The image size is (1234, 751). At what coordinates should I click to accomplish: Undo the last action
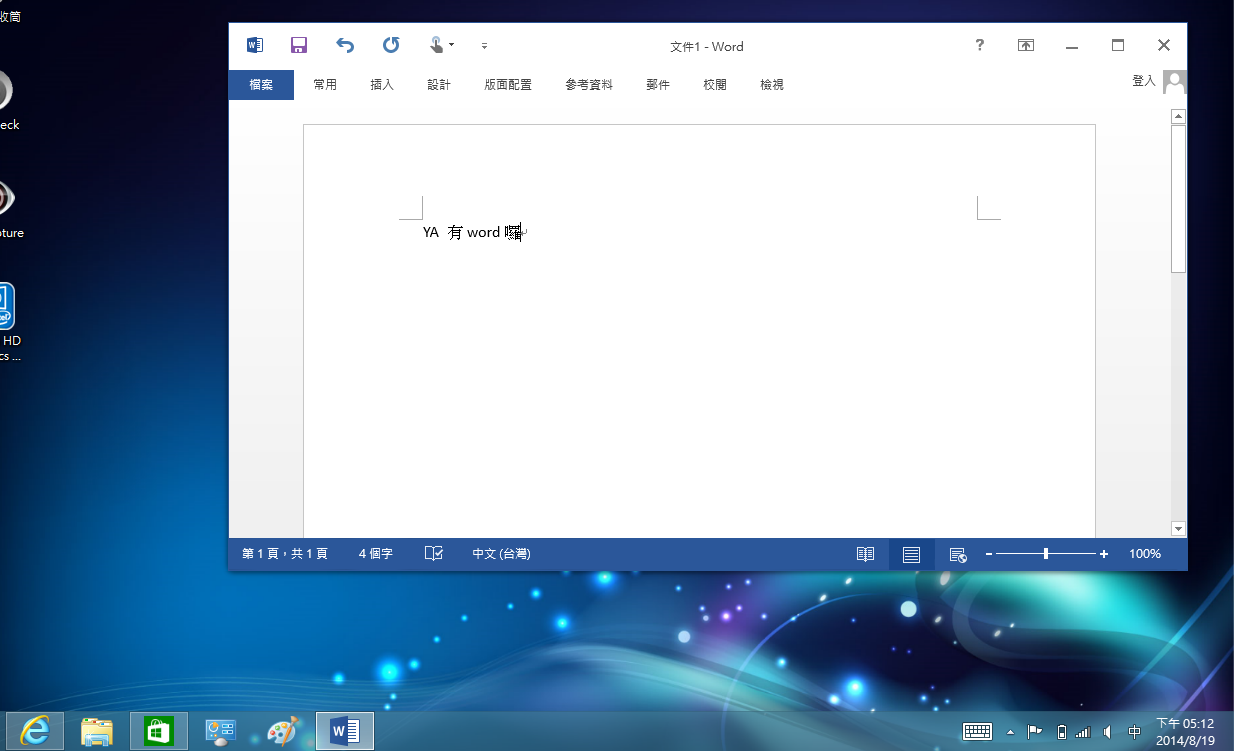pyautogui.click(x=345, y=45)
